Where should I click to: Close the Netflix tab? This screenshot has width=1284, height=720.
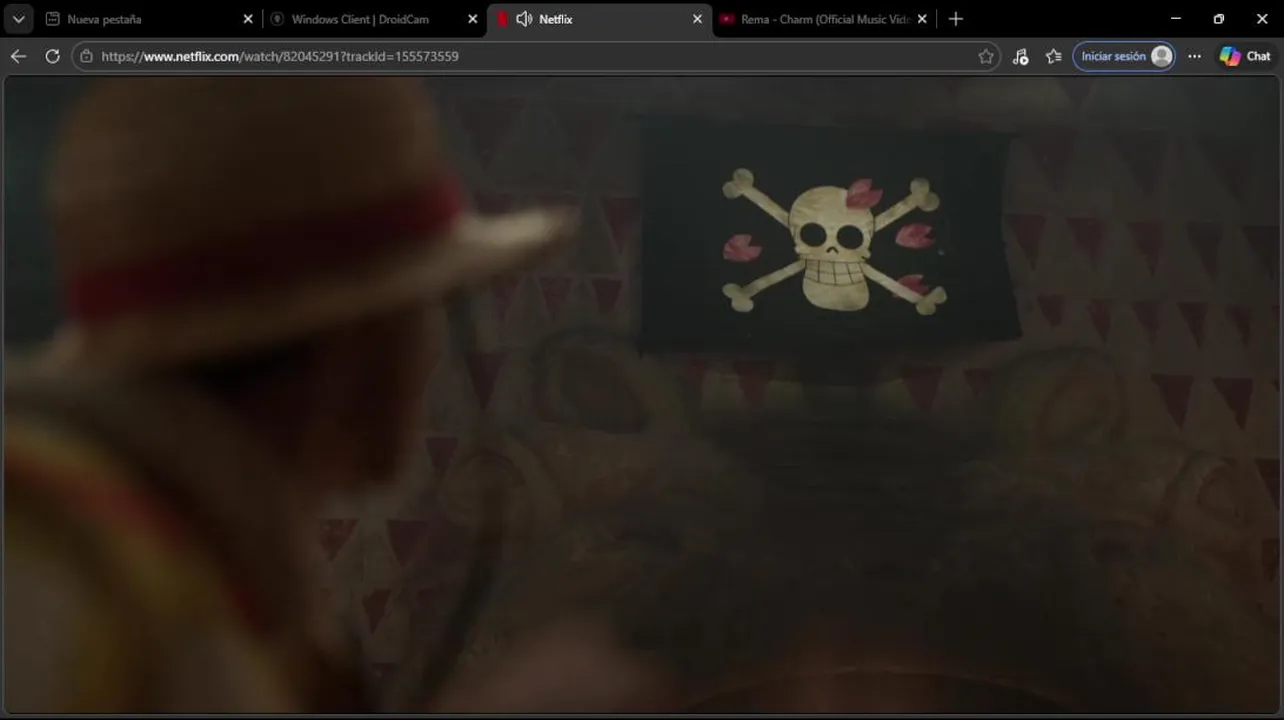point(698,19)
